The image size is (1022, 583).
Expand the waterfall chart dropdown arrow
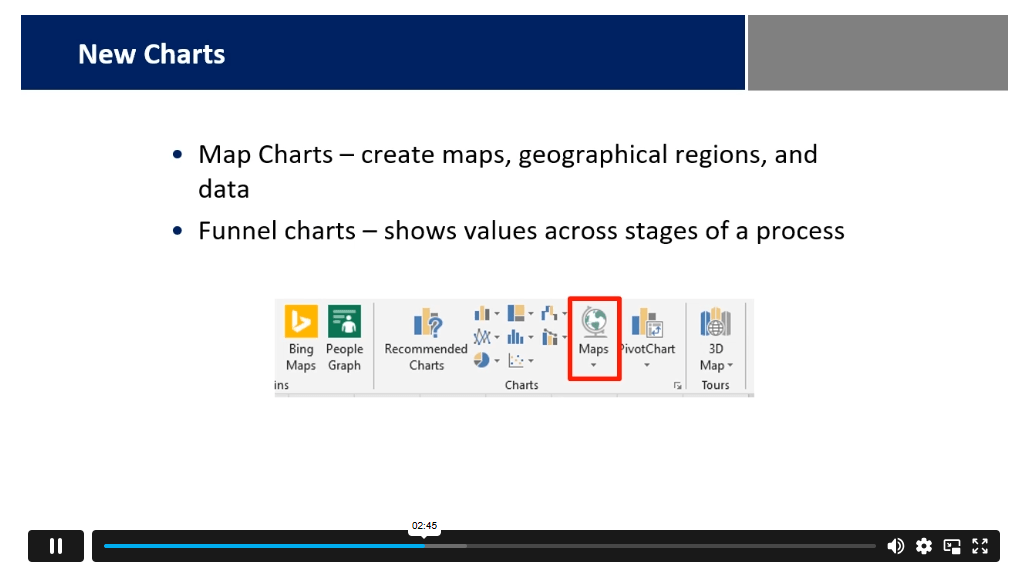(564, 314)
